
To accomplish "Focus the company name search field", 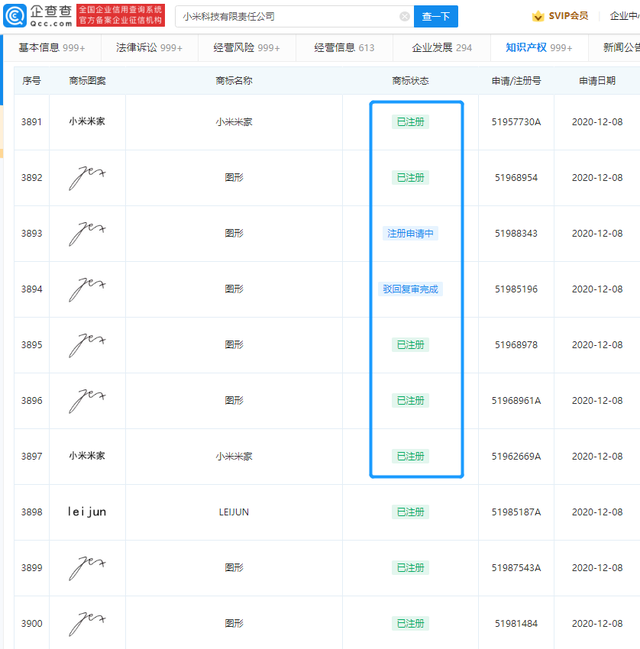I will coord(290,17).
